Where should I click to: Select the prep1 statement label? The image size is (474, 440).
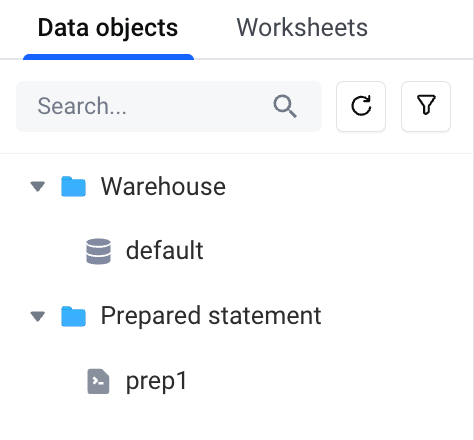tap(157, 381)
